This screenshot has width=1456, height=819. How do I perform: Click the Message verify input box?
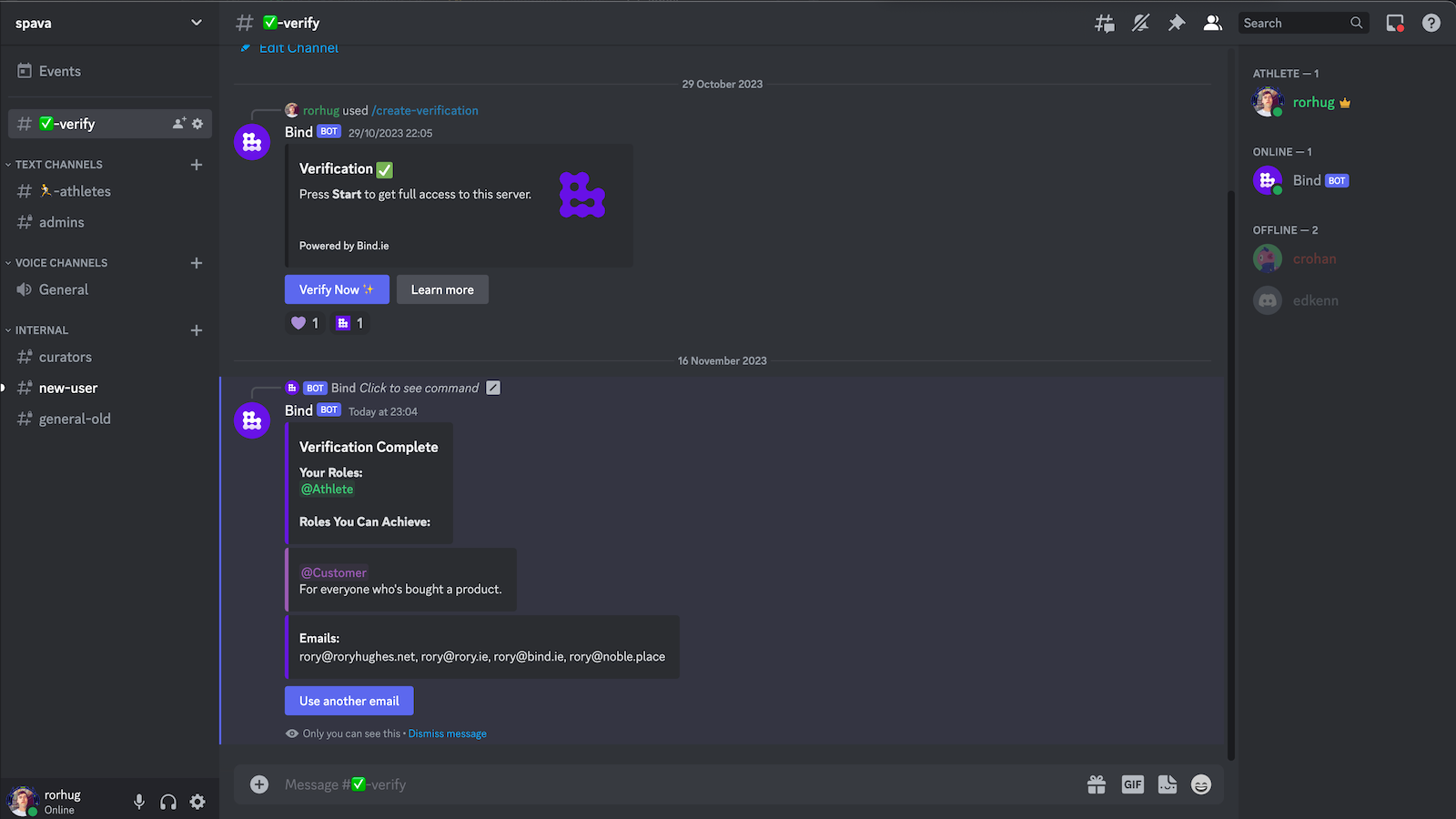tap(678, 784)
